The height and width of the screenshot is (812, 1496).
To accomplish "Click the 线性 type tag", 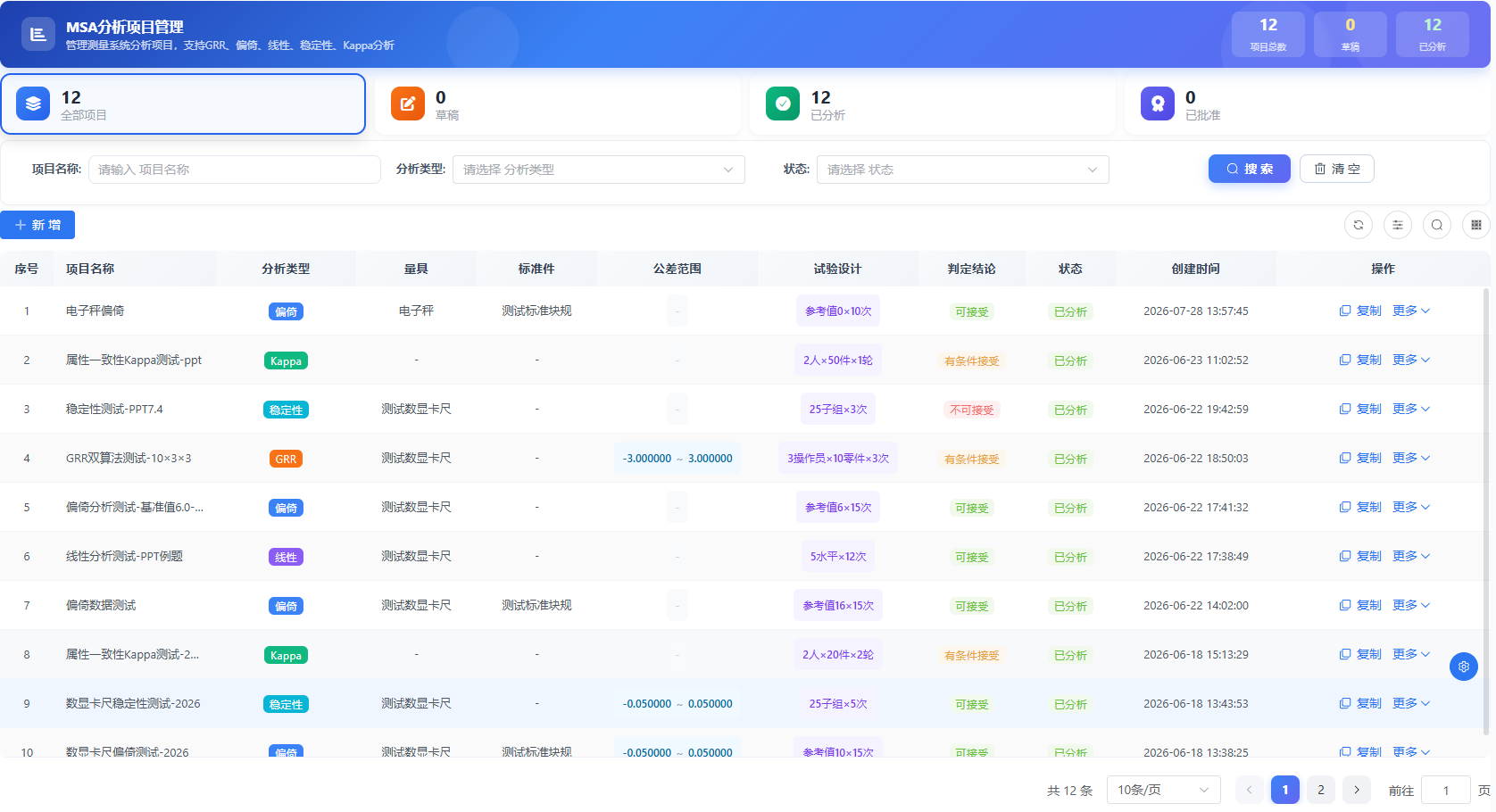I will point(286,557).
